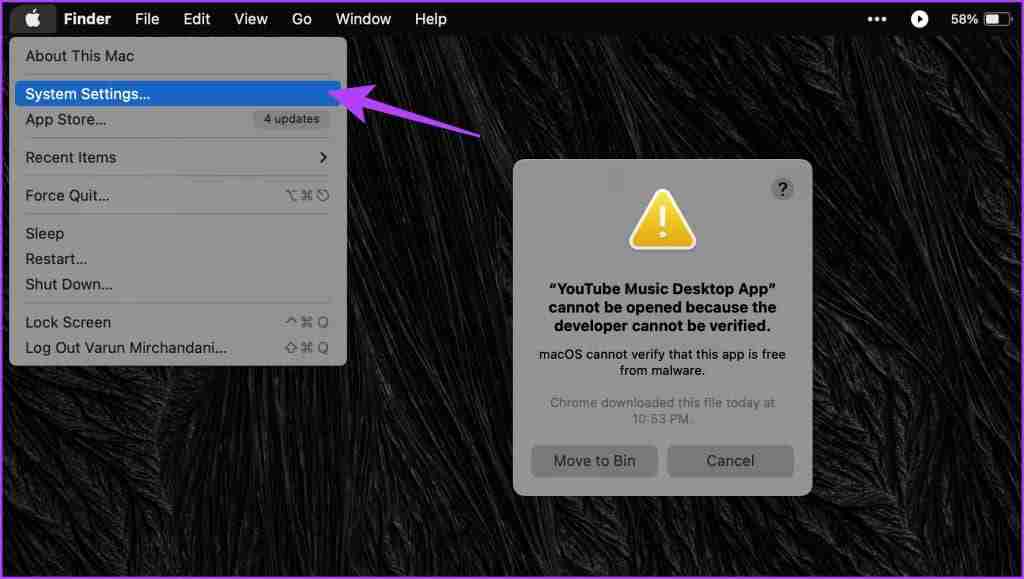Click the play icon in menu bar
1024x579 pixels.
point(919,20)
